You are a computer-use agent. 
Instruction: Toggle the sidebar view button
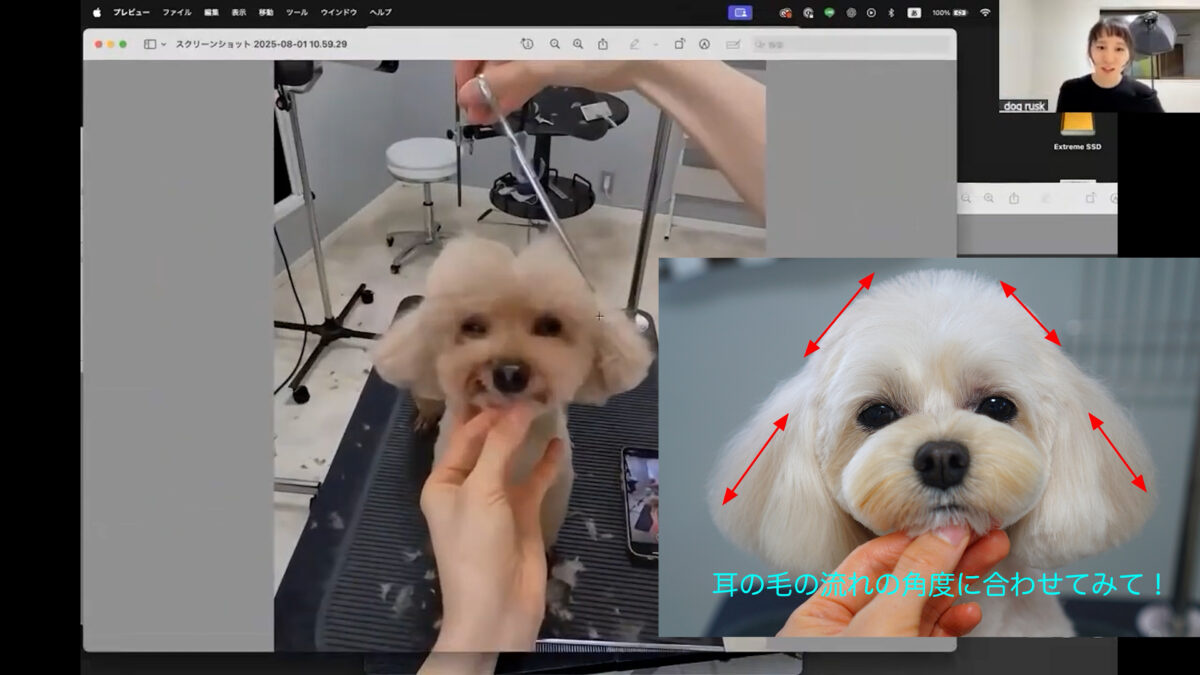click(x=150, y=44)
